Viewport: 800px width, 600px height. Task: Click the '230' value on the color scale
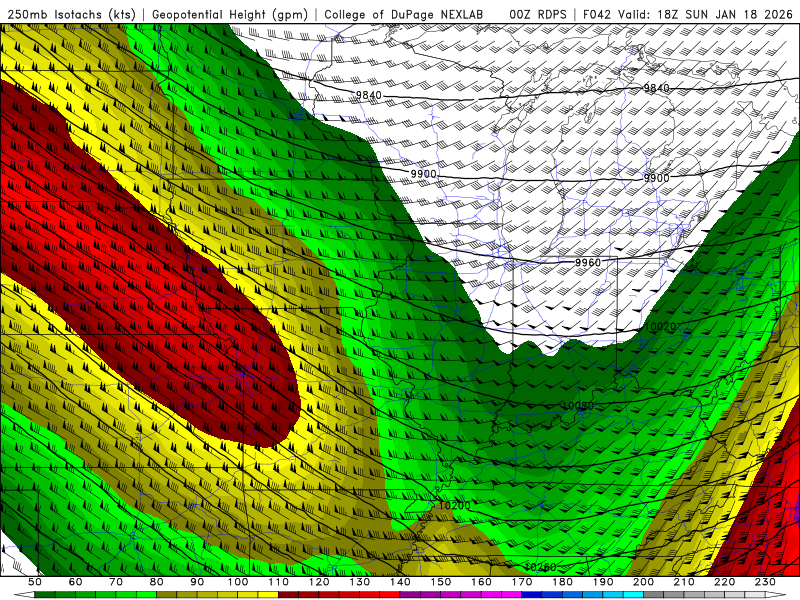point(765,582)
